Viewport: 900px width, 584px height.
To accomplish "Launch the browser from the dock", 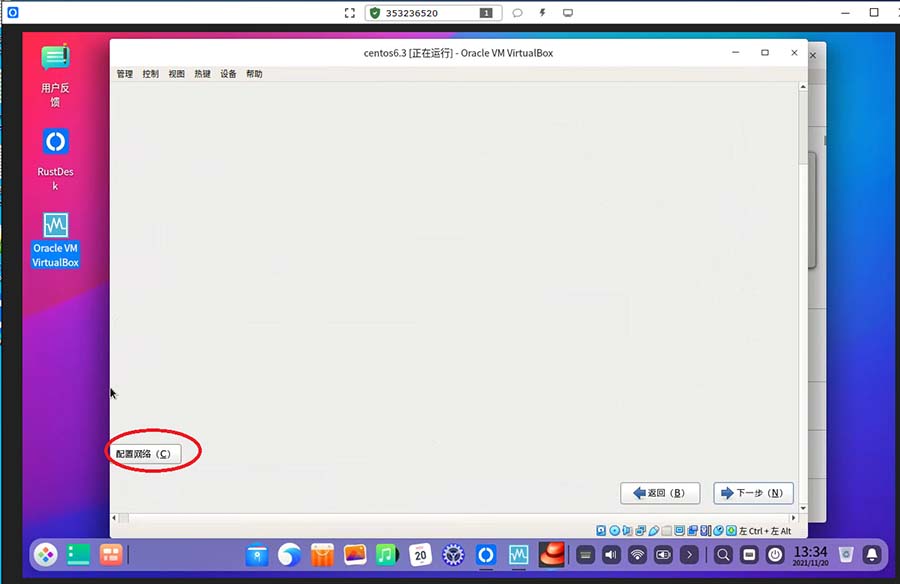I will [x=289, y=555].
